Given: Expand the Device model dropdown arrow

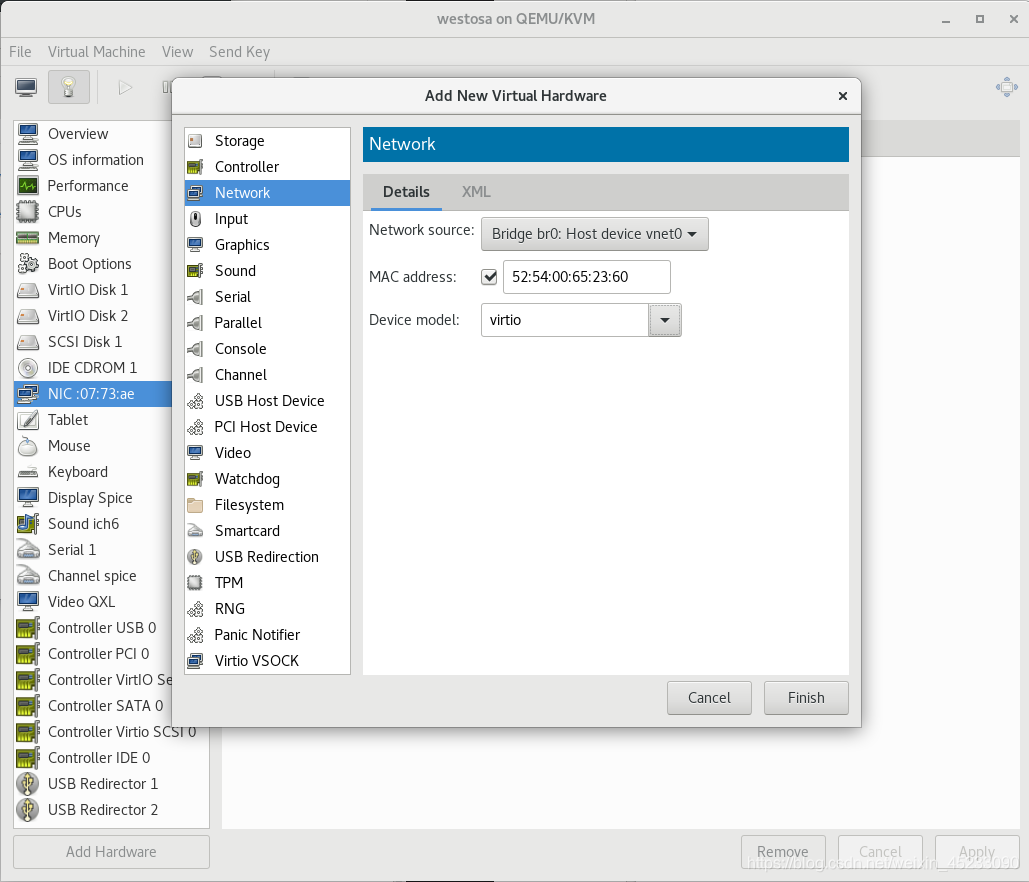Looking at the screenshot, I should 665,320.
